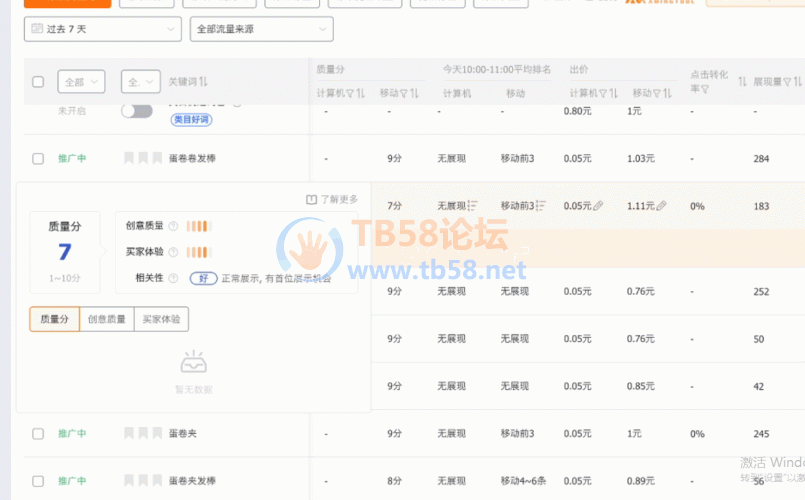Tick the select-all checkbox in table header
The image size is (805, 500).
[38, 81]
